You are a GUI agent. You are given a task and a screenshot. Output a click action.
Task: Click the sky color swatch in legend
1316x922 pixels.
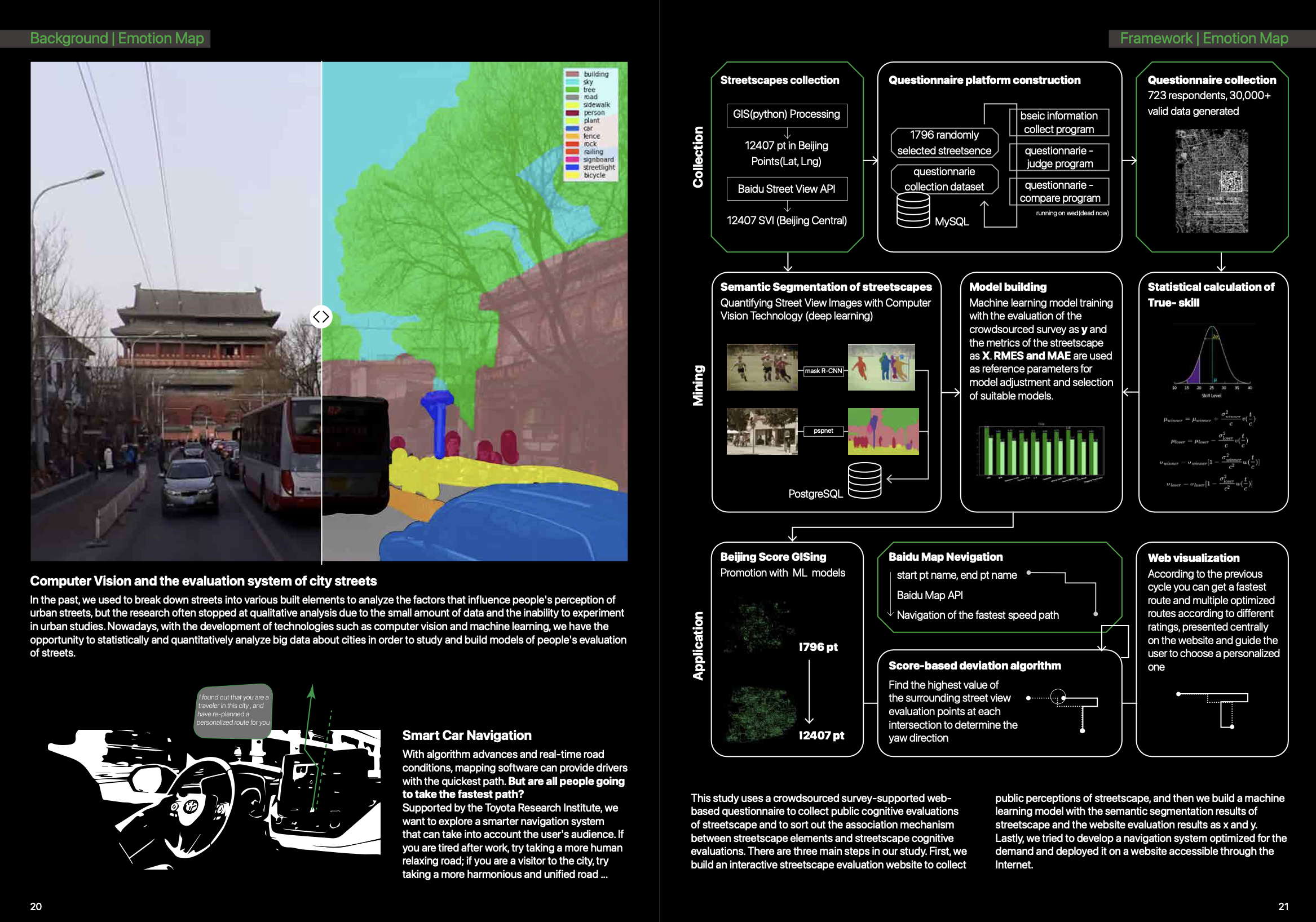(x=572, y=82)
